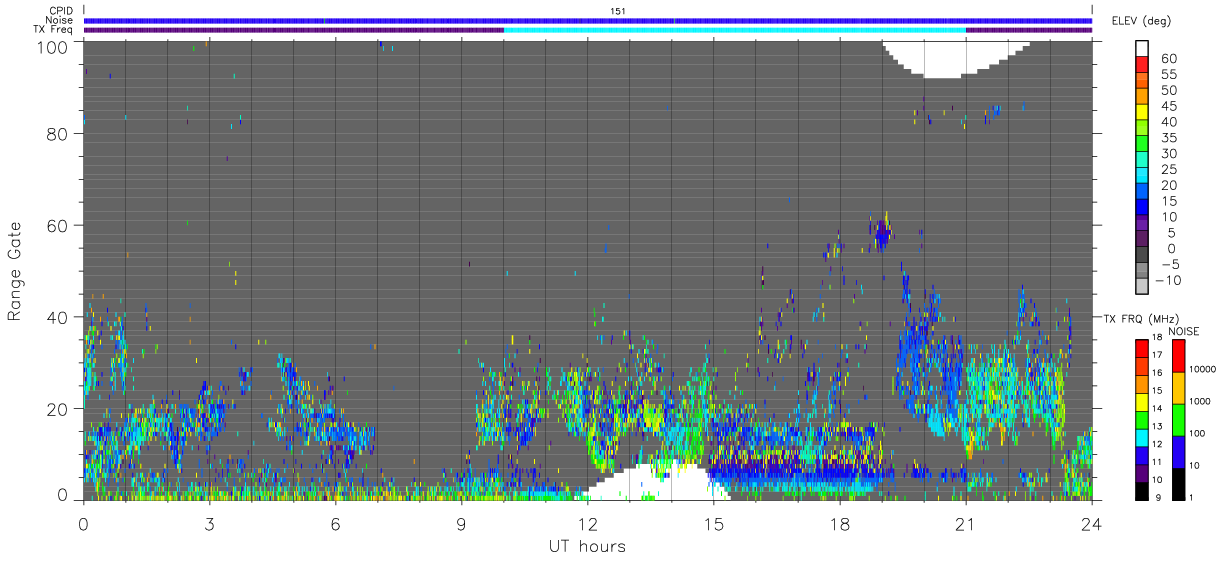Screen dimensions: 1228x567
Task: Click the blue Noise strip at top
Action: click(x=588, y=20)
